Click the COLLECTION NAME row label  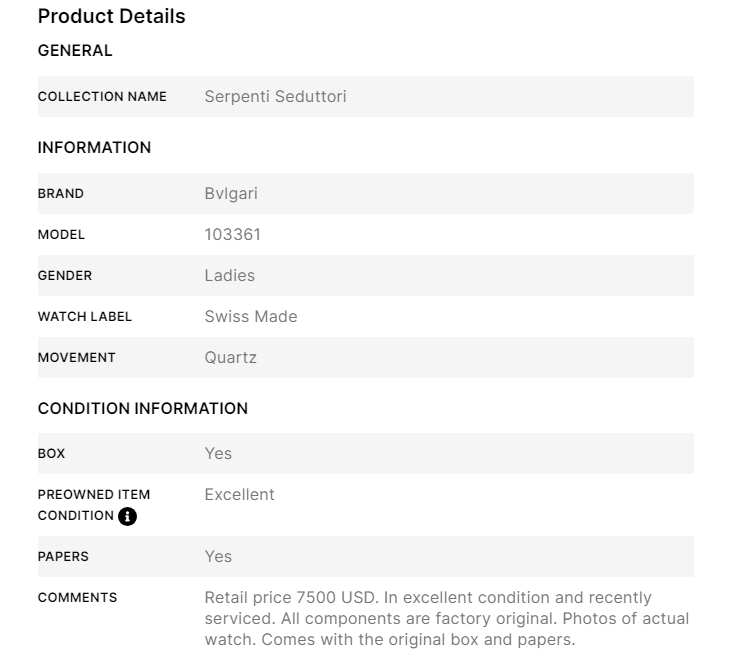(102, 97)
